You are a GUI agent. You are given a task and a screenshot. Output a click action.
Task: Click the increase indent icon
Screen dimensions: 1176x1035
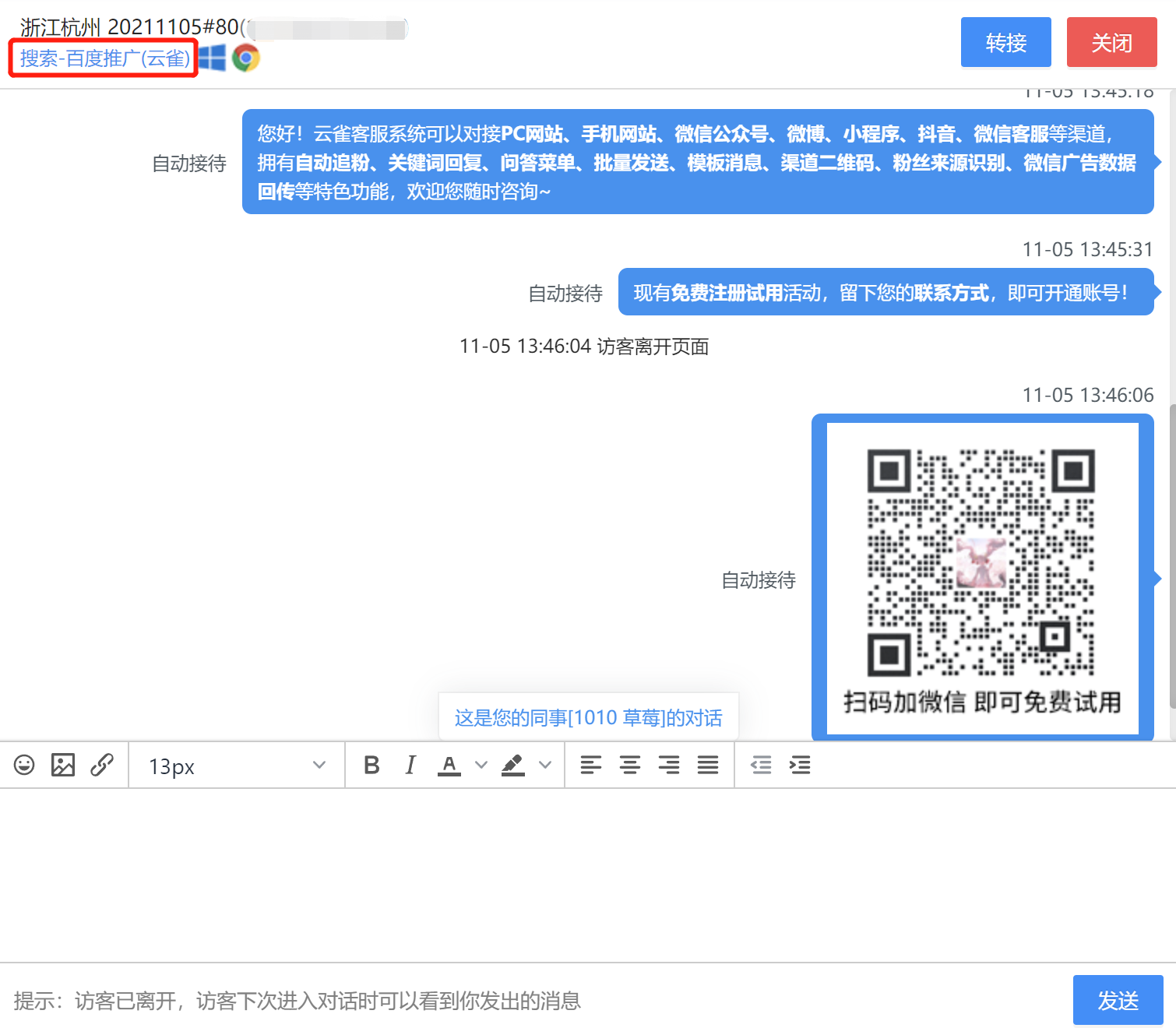800,765
